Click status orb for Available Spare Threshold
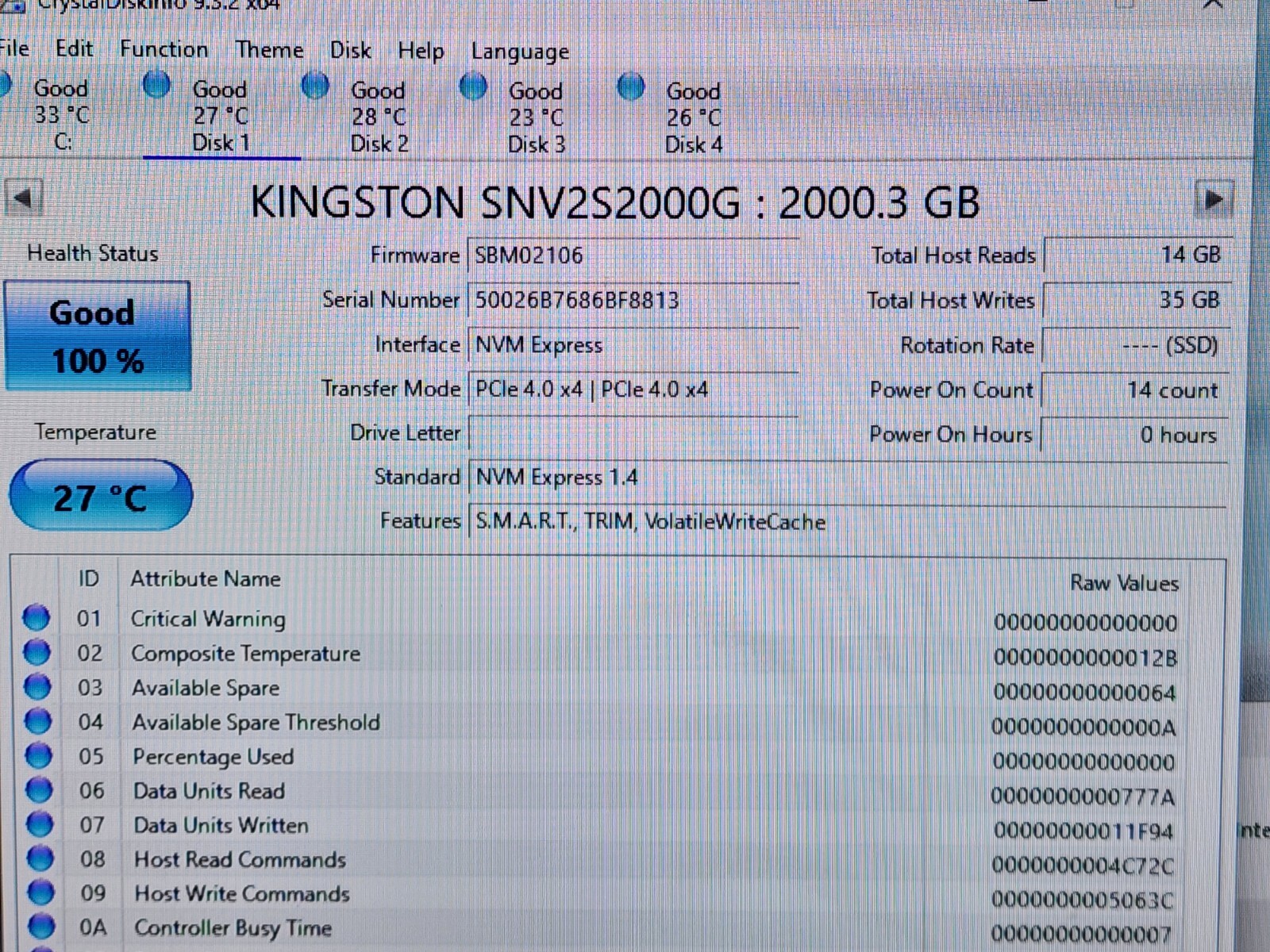 (38, 721)
